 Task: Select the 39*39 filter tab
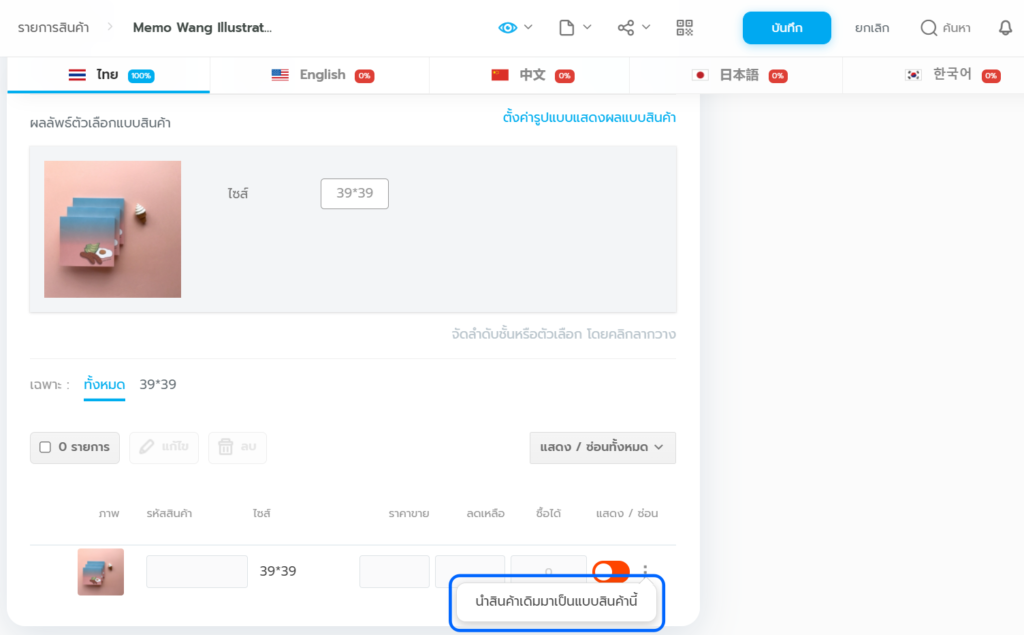[x=158, y=384]
